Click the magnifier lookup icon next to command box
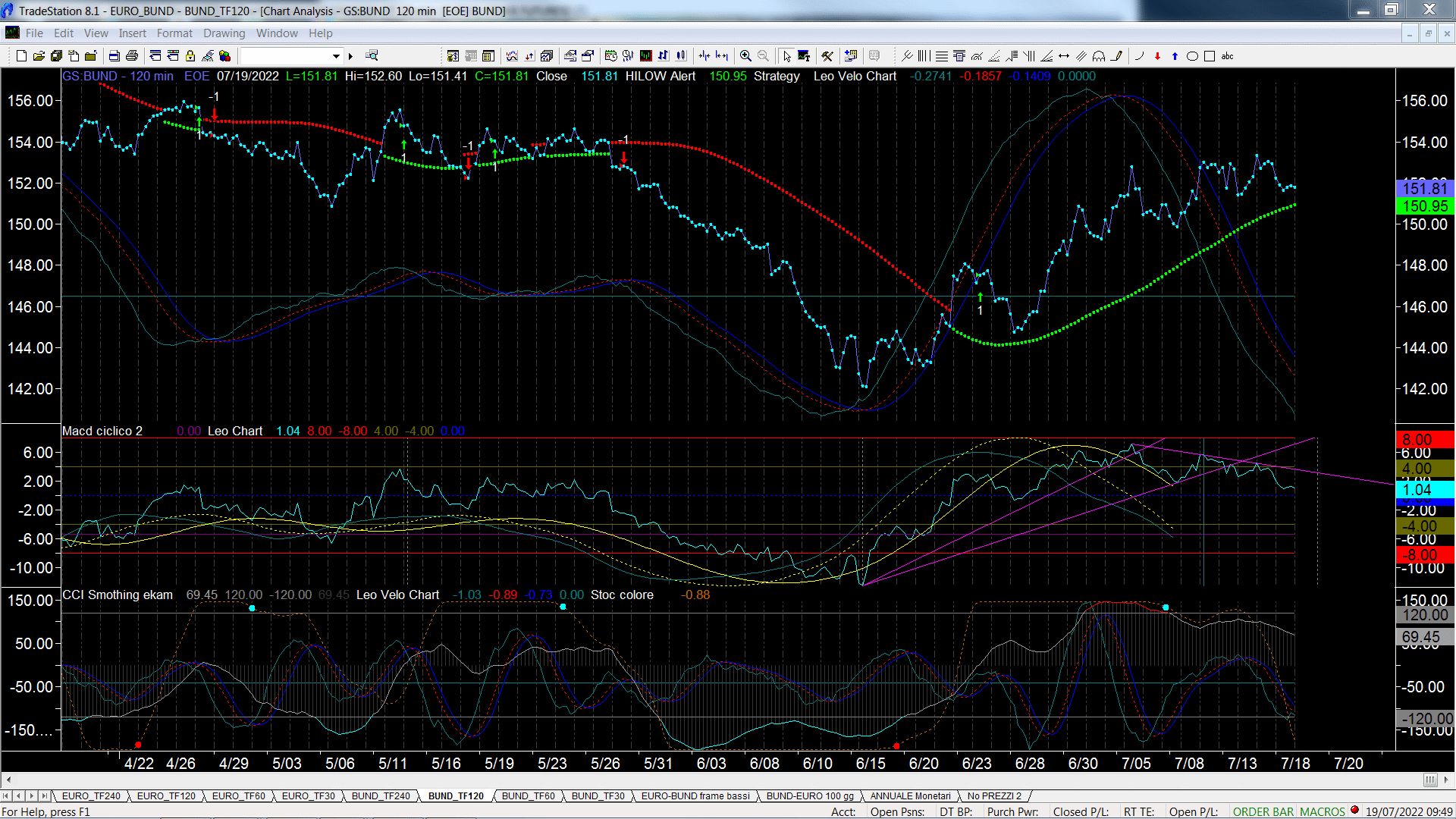This screenshot has width=1456, height=819. click(372, 56)
